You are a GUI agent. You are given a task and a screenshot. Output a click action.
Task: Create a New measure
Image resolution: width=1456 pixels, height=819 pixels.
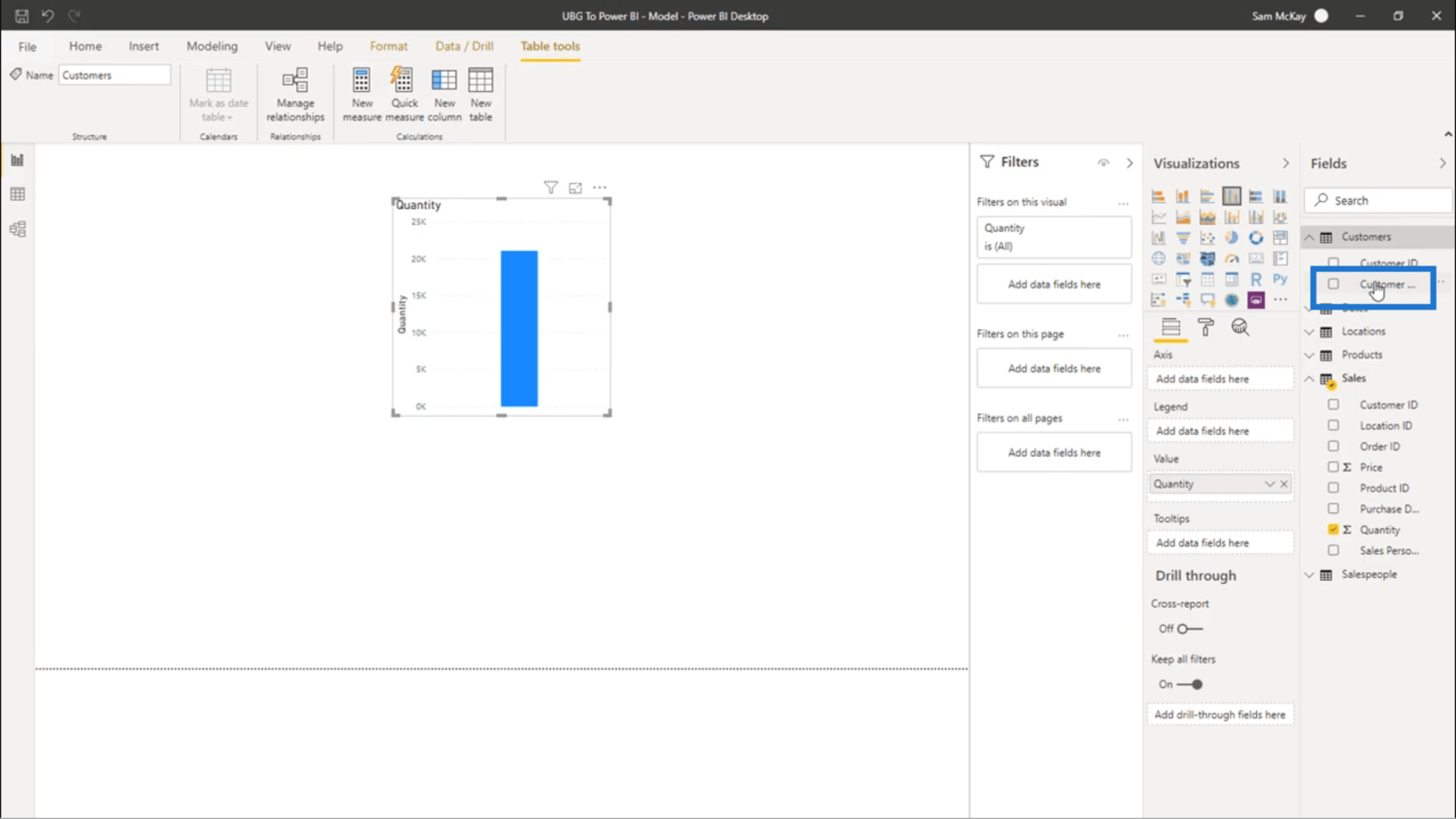(362, 94)
